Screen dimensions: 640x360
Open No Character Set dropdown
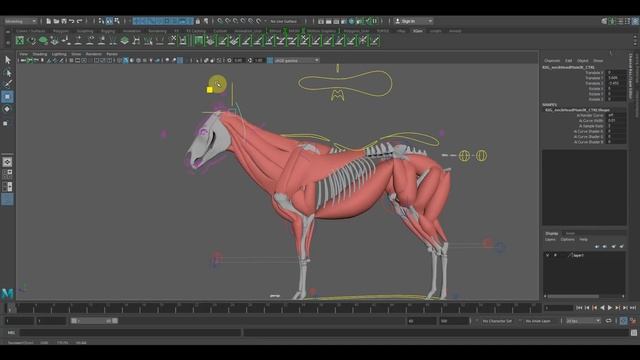[x=497, y=321]
